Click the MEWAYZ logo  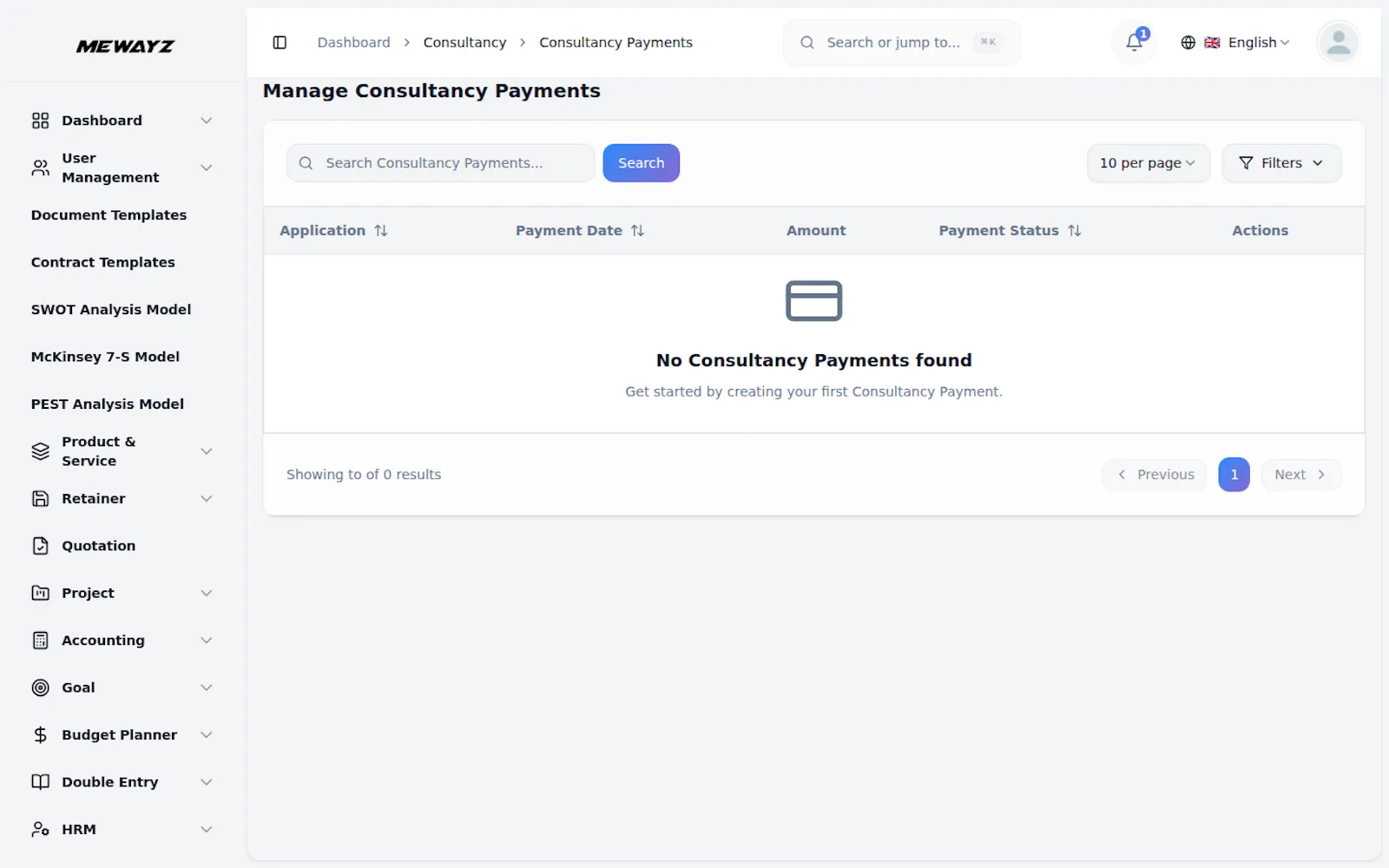[x=125, y=46]
